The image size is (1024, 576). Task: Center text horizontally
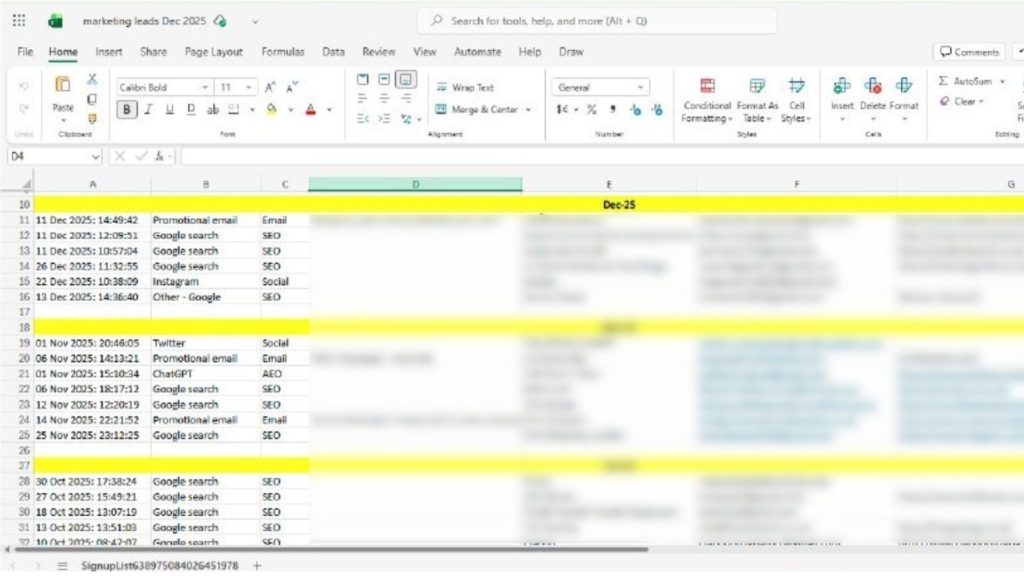(x=384, y=99)
